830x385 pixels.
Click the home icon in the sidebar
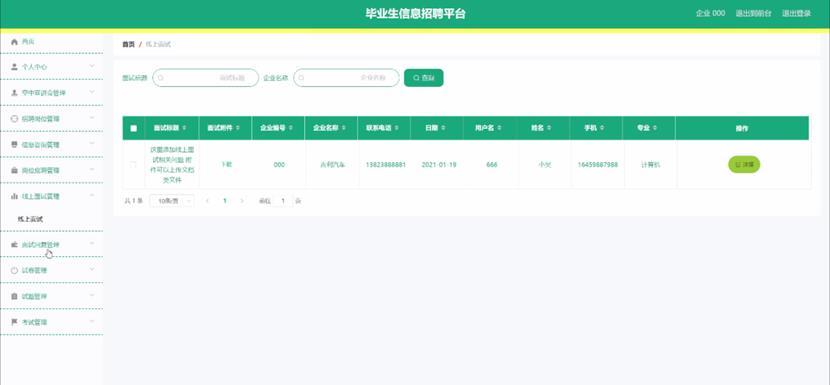point(14,41)
